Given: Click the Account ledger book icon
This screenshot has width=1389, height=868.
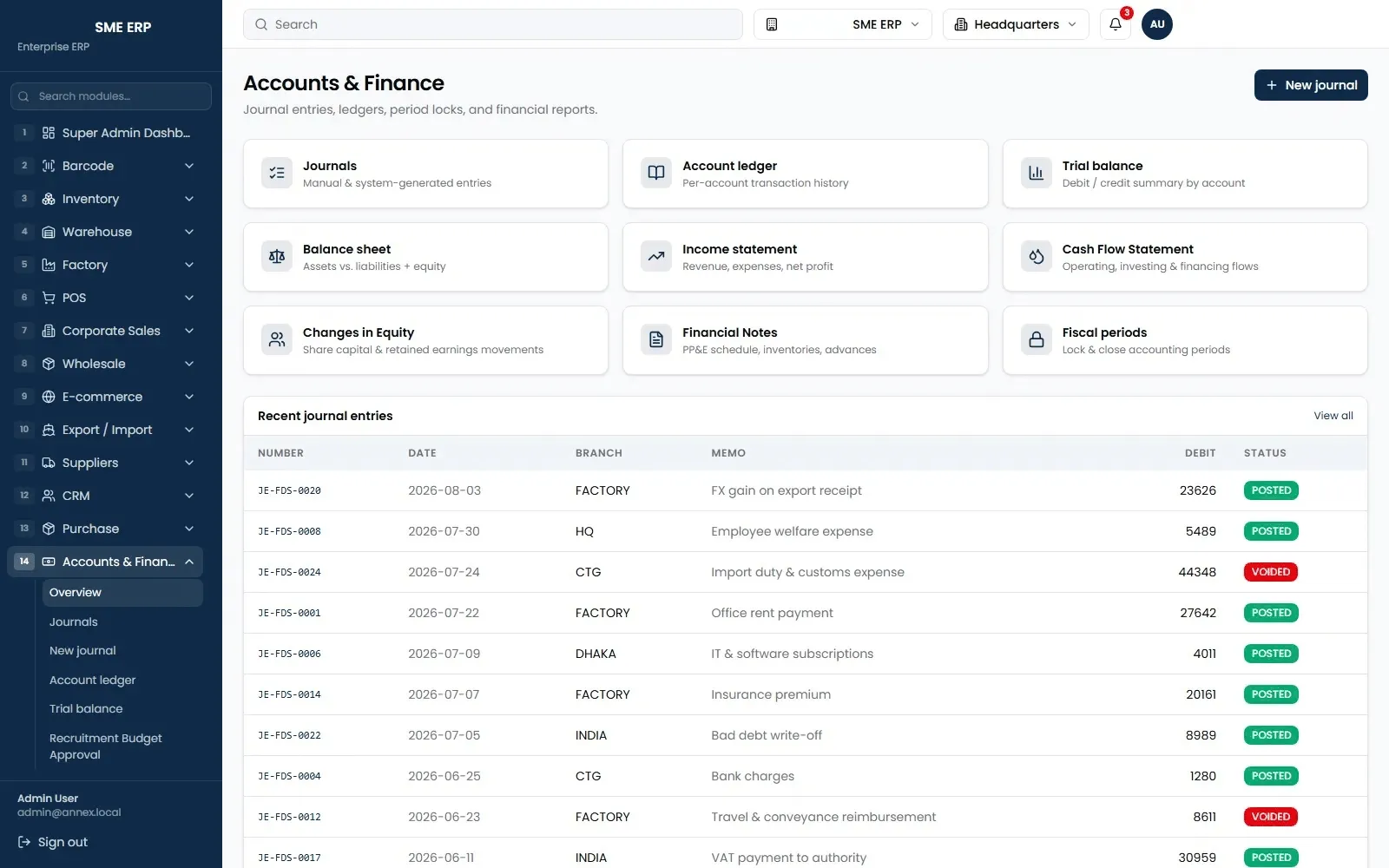Looking at the screenshot, I should (x=656, y=173).
